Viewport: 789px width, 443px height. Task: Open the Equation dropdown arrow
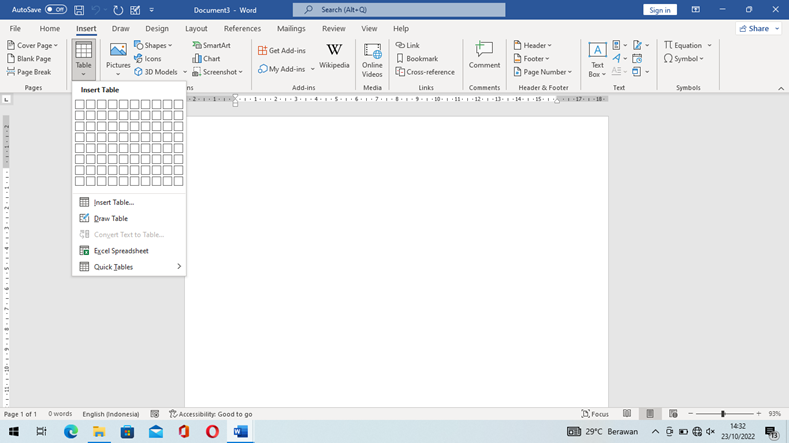(709, 45)
